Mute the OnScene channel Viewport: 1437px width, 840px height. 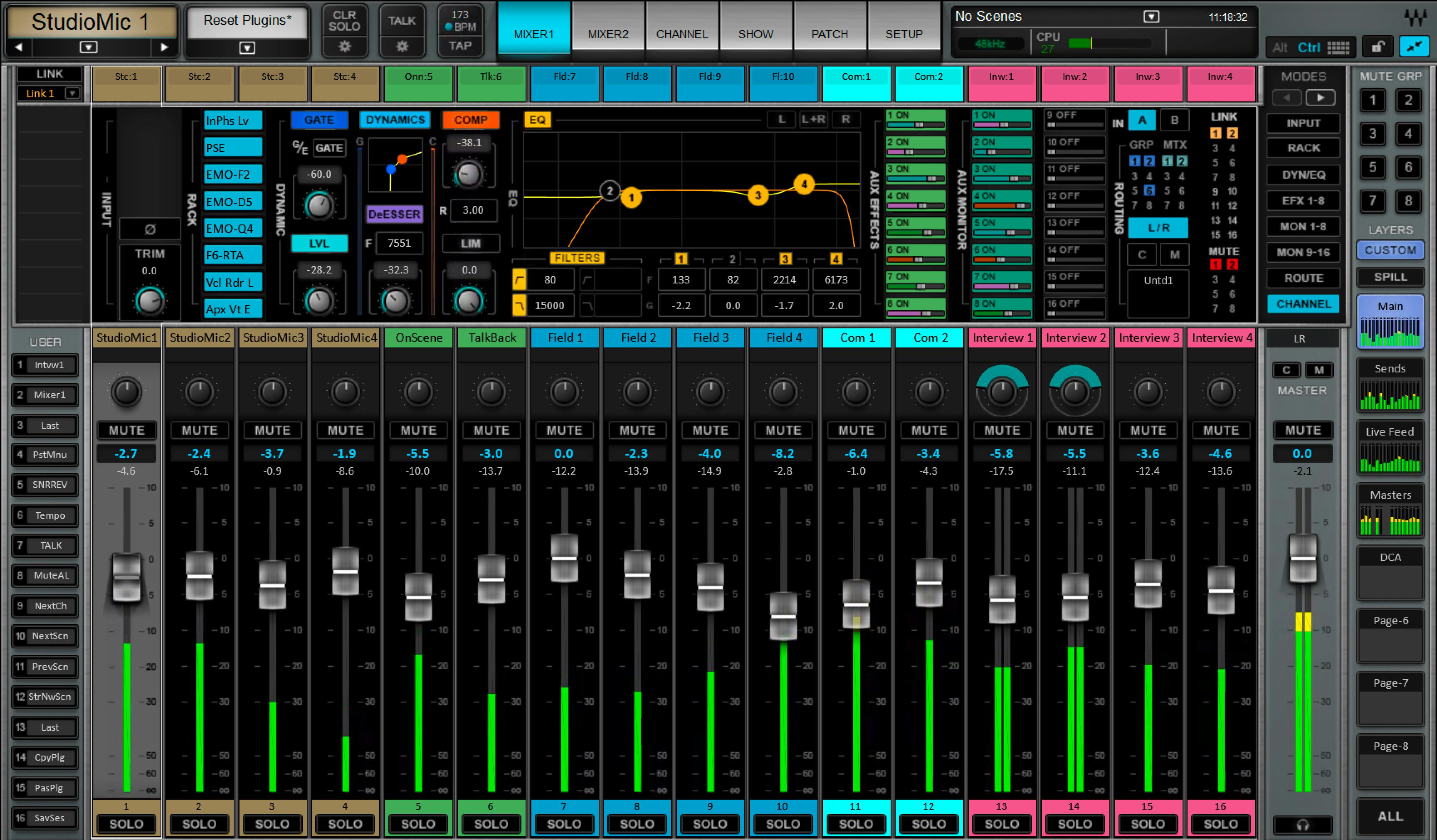pos(418,430)
